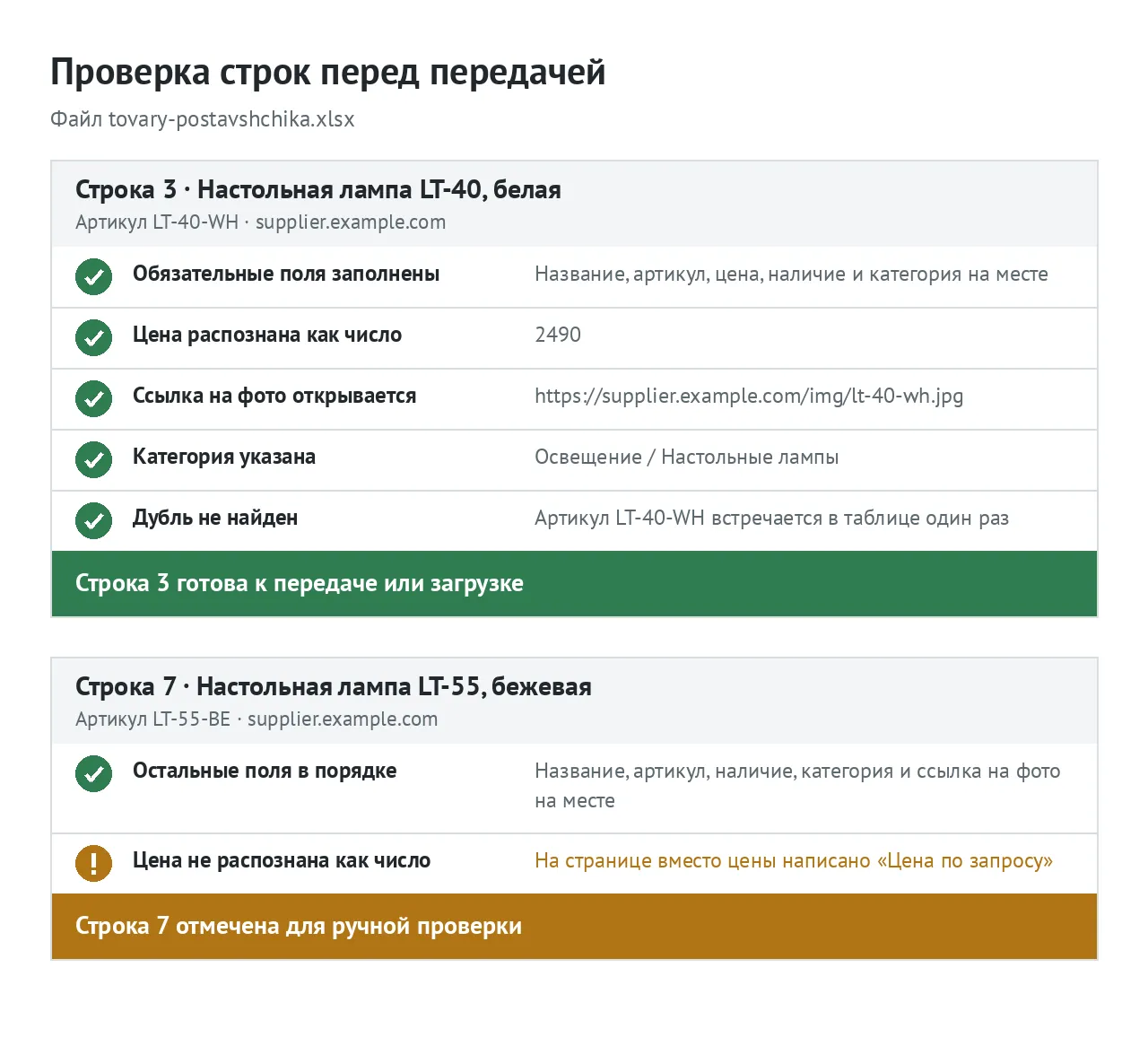Click the check icon next to "Категория указана"
The height and width of the screenshot is (1046, 1148).
(93, 459)
